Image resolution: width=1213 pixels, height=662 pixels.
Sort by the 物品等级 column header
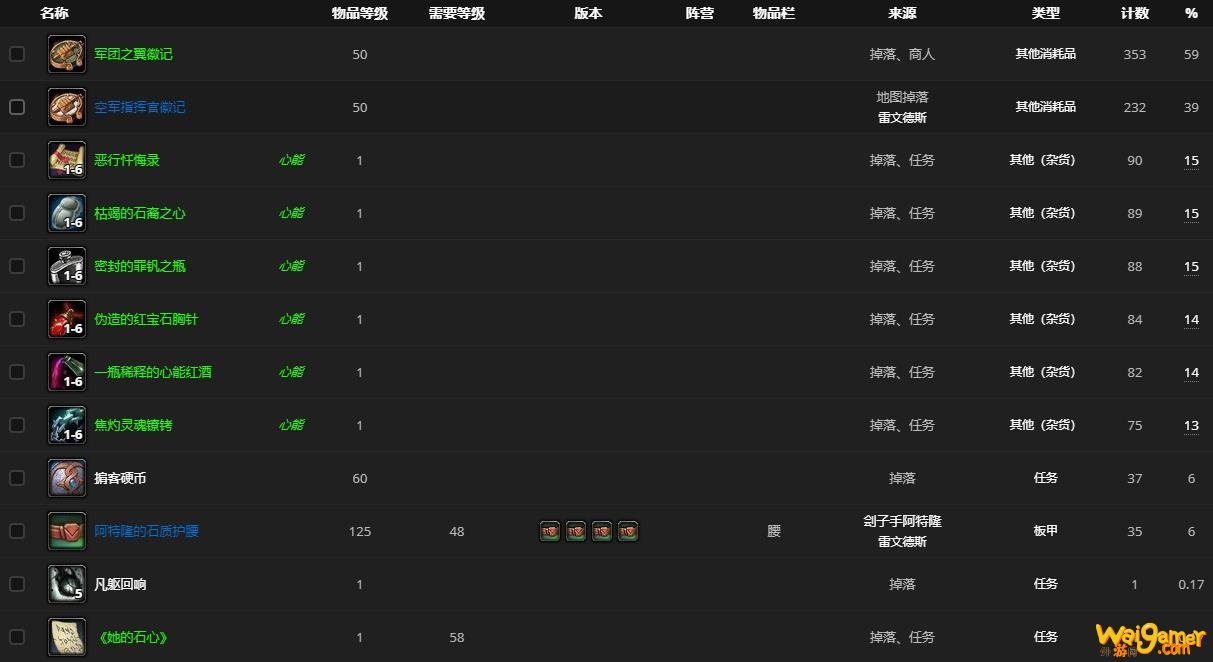point(360,14)
